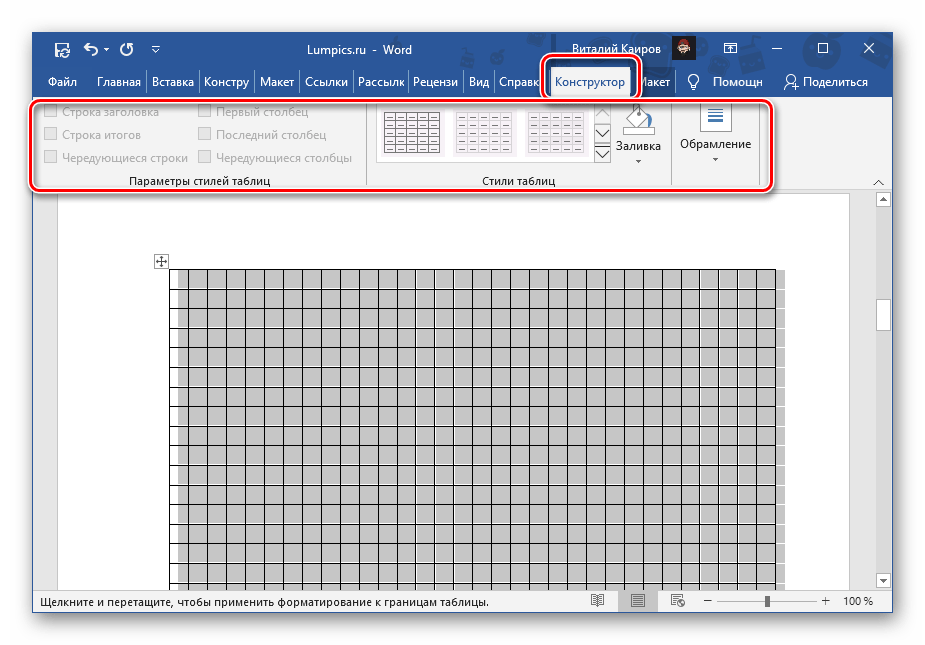
Task: Toggle Последний столбец checkbox
Action: point(205,134)
